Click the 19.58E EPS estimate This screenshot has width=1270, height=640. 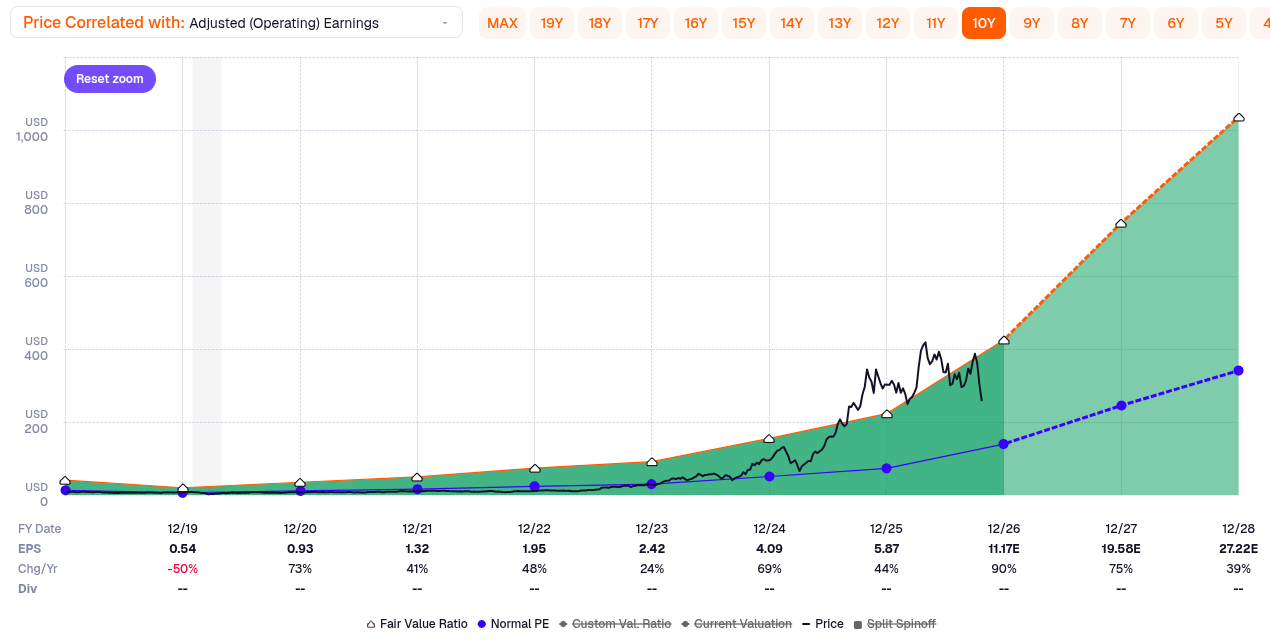pyautogui.click(x=1121, y=549)
